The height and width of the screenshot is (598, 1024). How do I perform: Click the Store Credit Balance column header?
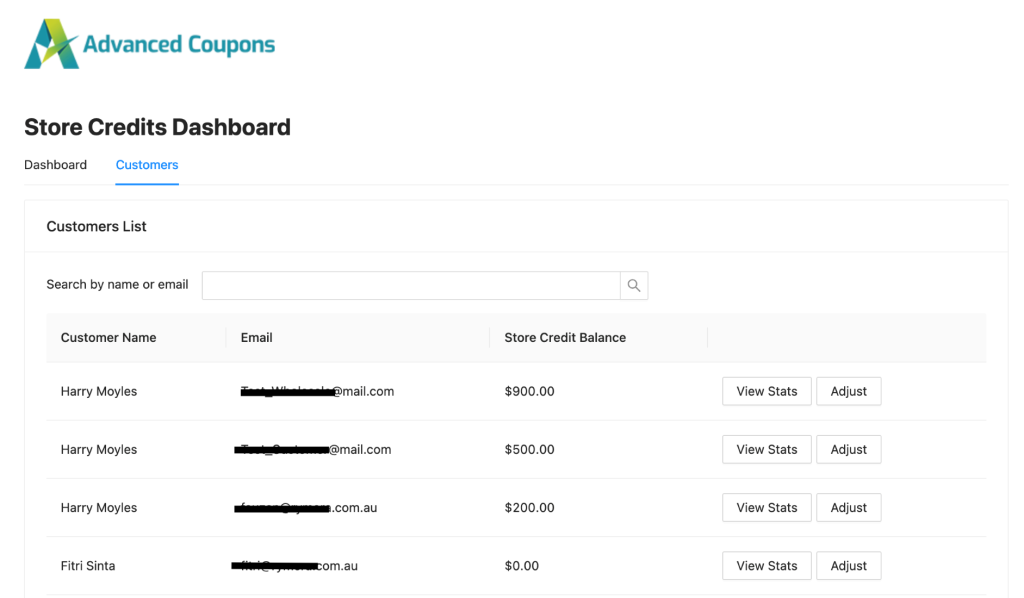[565, 338]
